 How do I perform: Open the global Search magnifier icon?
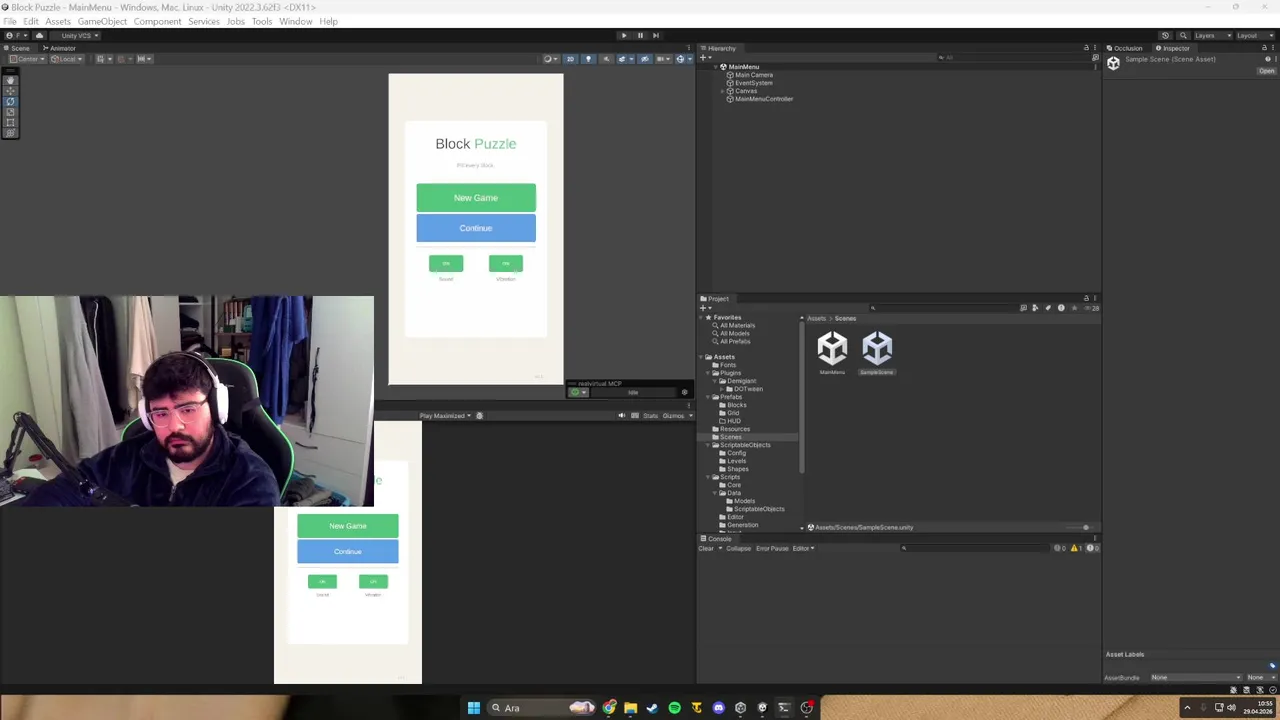coord(1182,35)
